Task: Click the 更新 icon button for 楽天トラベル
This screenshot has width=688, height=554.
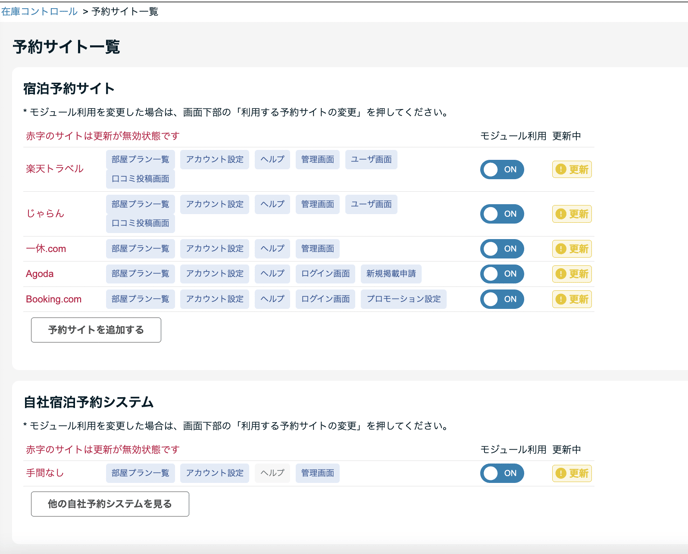Action: pyautogui.click(x=571, y=170)
